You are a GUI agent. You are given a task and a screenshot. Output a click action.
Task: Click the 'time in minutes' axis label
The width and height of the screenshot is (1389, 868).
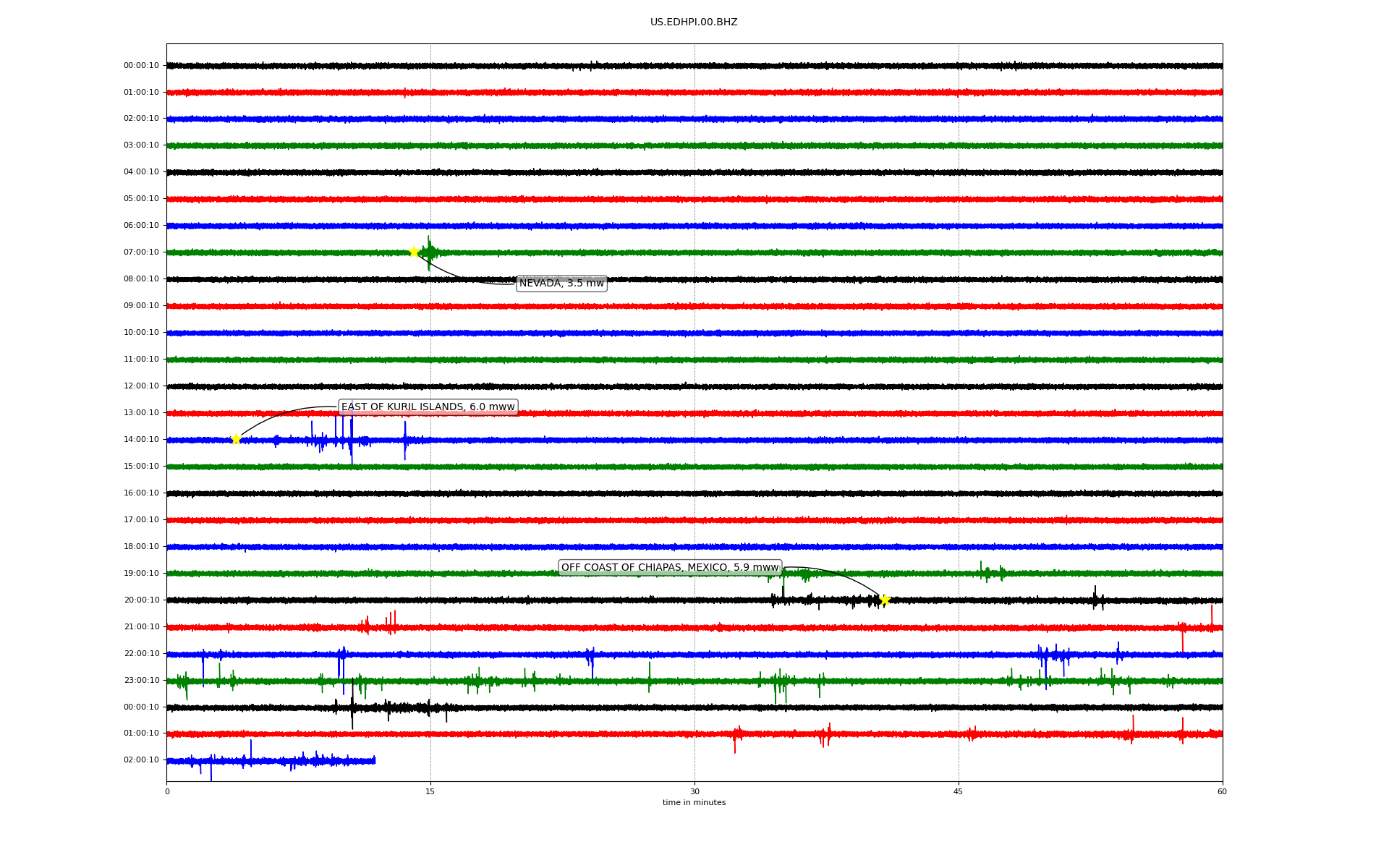694,803
